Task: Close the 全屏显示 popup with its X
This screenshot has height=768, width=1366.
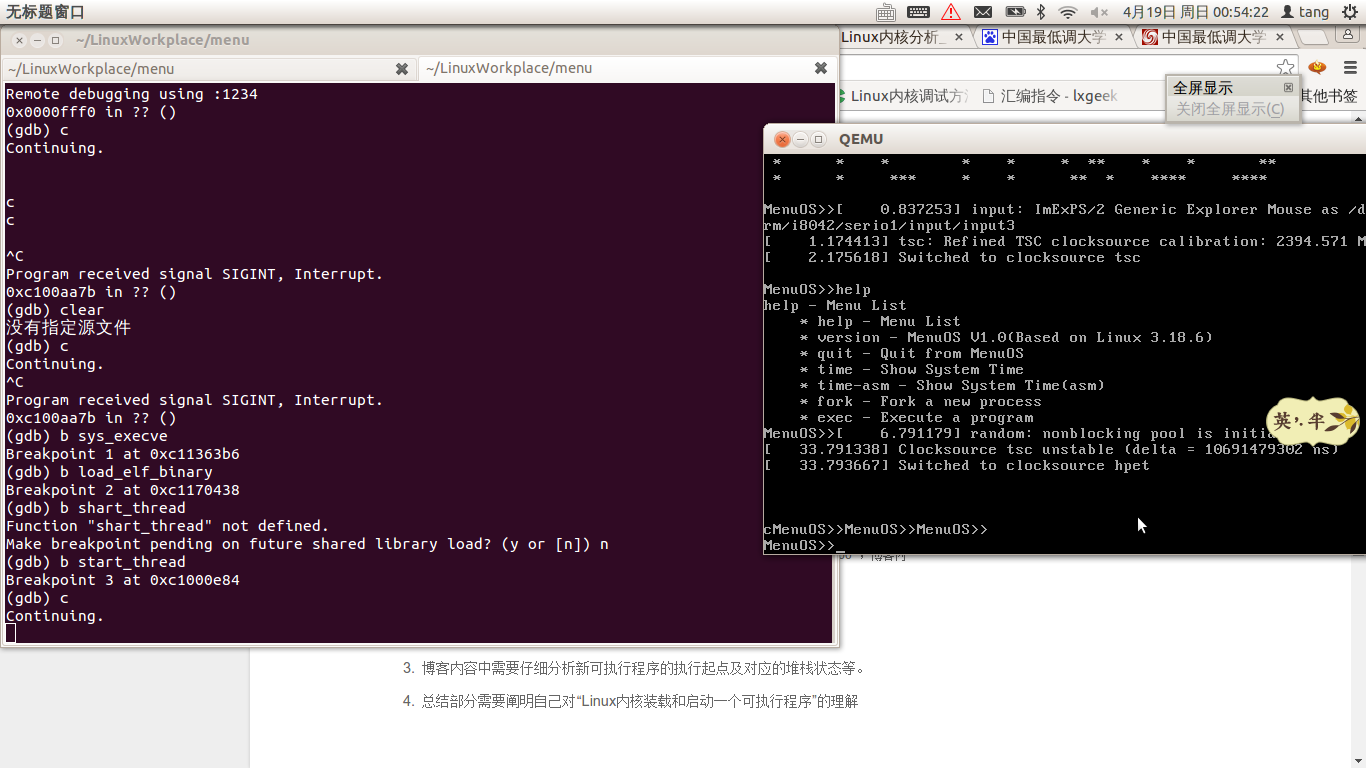Action: tap(1288, 88)
